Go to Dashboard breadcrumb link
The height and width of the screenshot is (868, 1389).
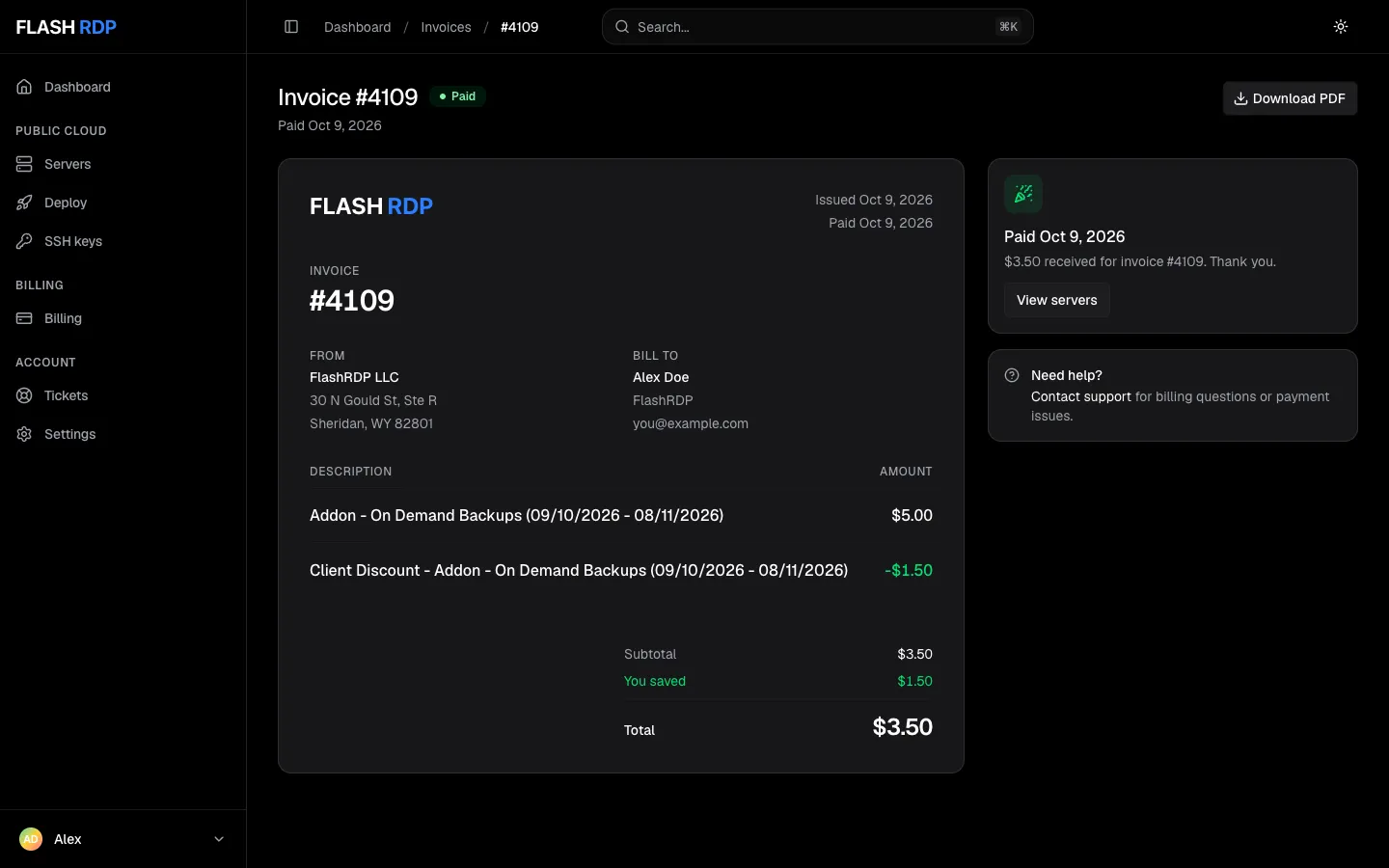(x=358, y=27)
